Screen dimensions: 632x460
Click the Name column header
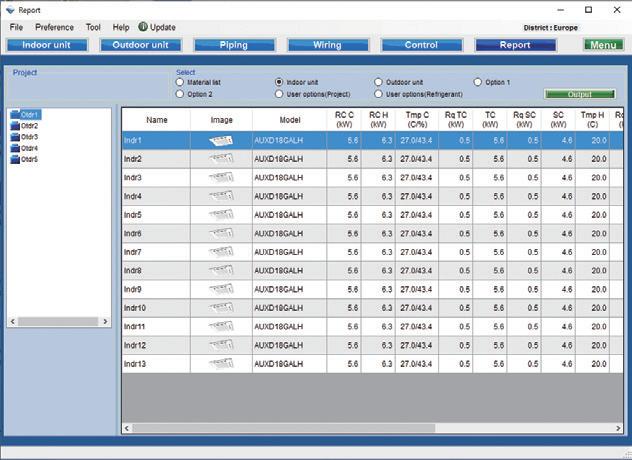[x=156, y=120]
